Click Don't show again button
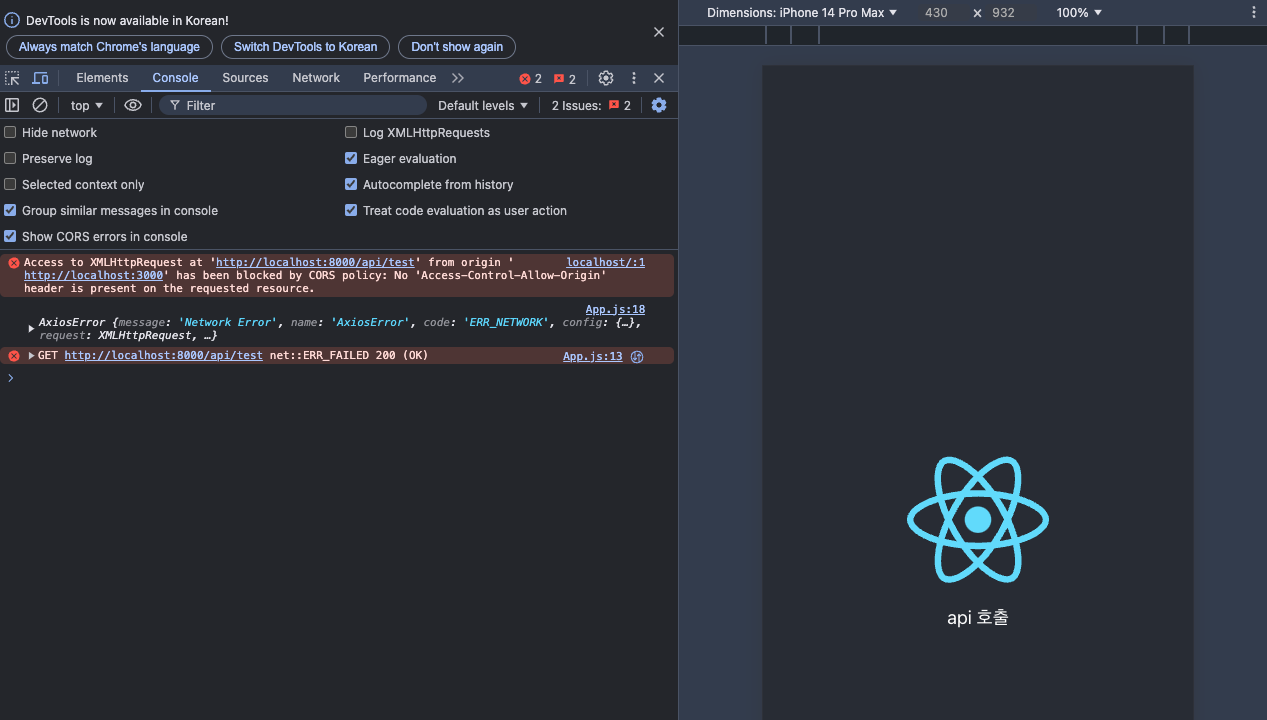1267x720 pixels. pyautogui.click(x=457, y=47)
